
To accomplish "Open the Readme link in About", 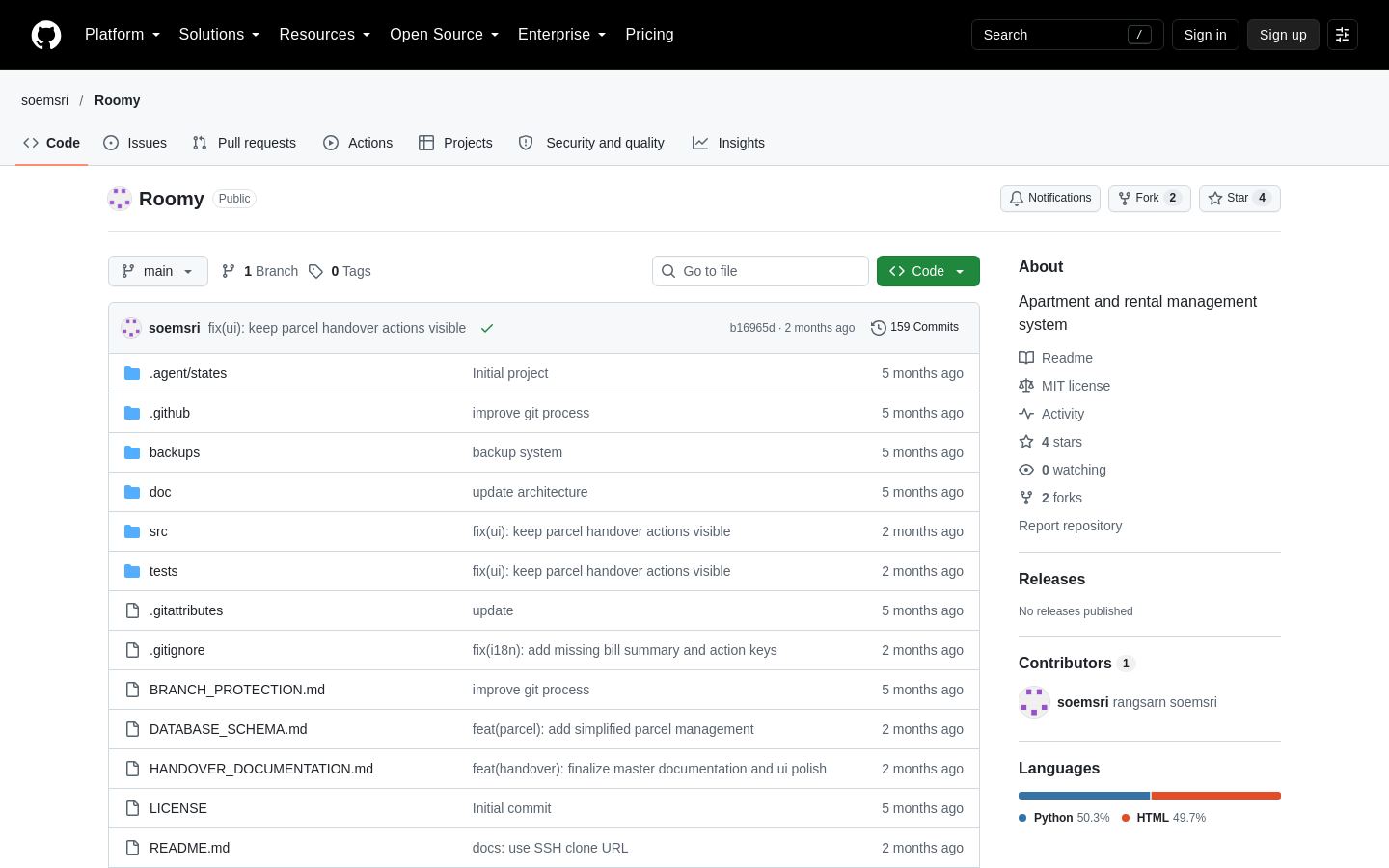I will click(1056, 358).
